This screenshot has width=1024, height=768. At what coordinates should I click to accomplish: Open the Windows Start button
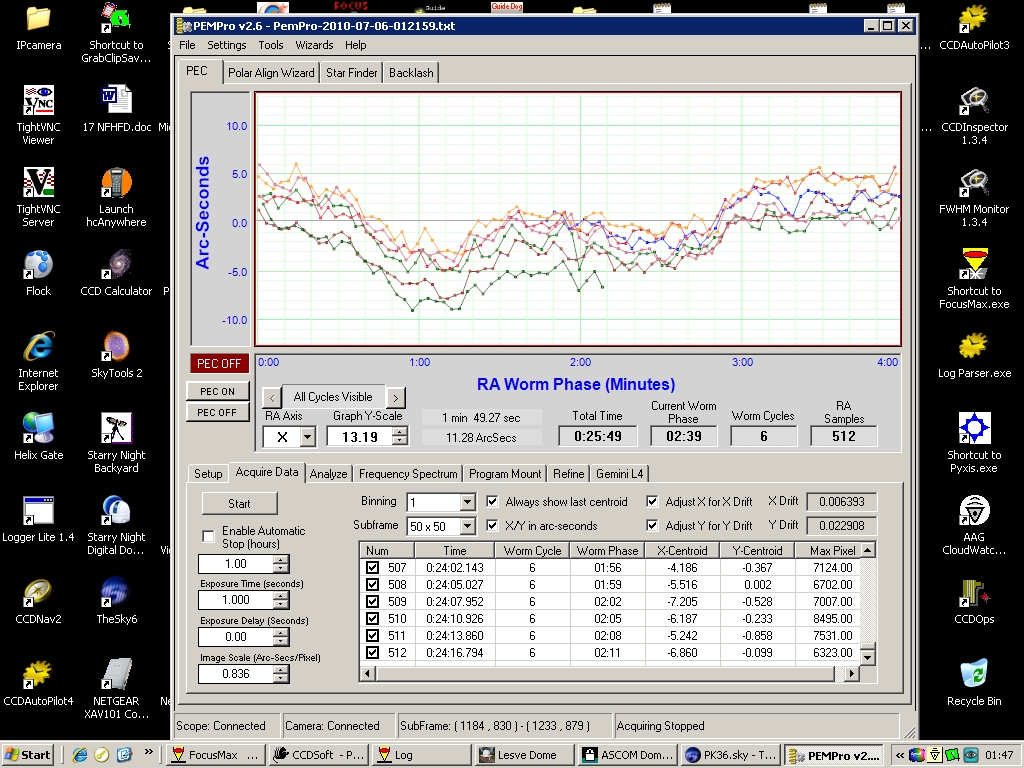(28, 755)
